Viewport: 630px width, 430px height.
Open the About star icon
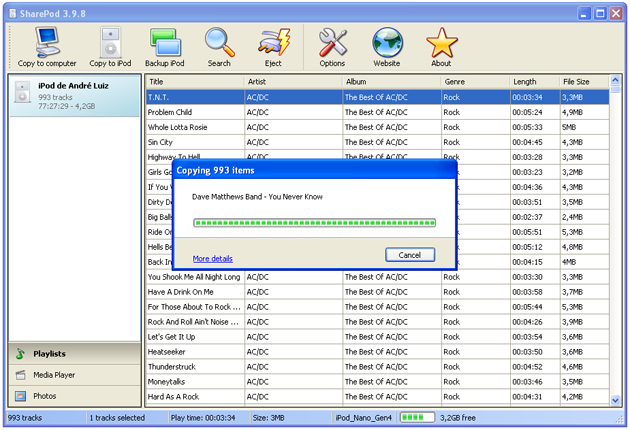coord(441,47)
